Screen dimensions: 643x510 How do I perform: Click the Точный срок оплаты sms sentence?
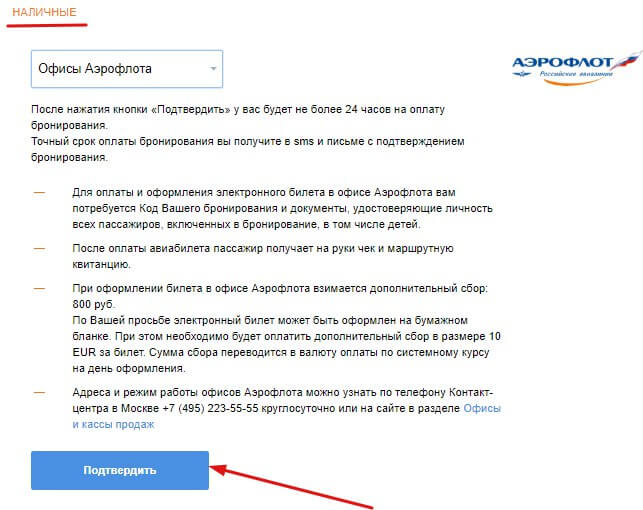click(248, 149)
